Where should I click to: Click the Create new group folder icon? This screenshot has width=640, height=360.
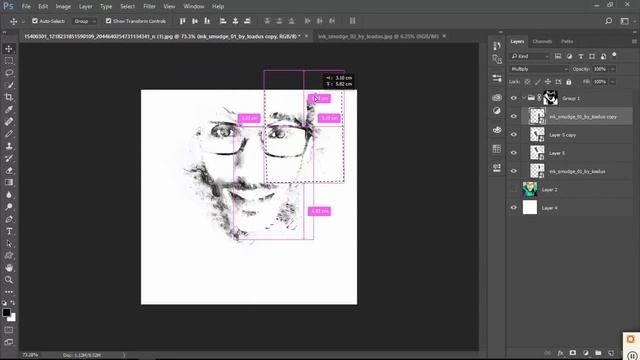point(598,353)
